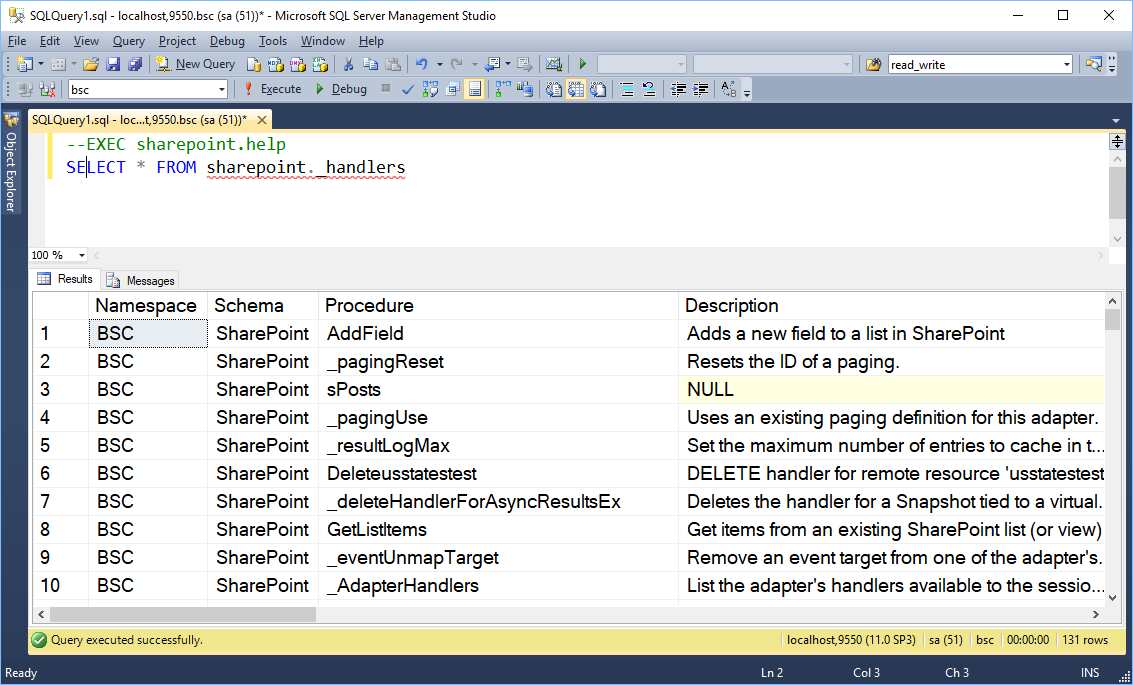This screenshot has height=685, width=1133.
Task: Close the SQLQuery1.sql document tab
Action: click(262, 120)
